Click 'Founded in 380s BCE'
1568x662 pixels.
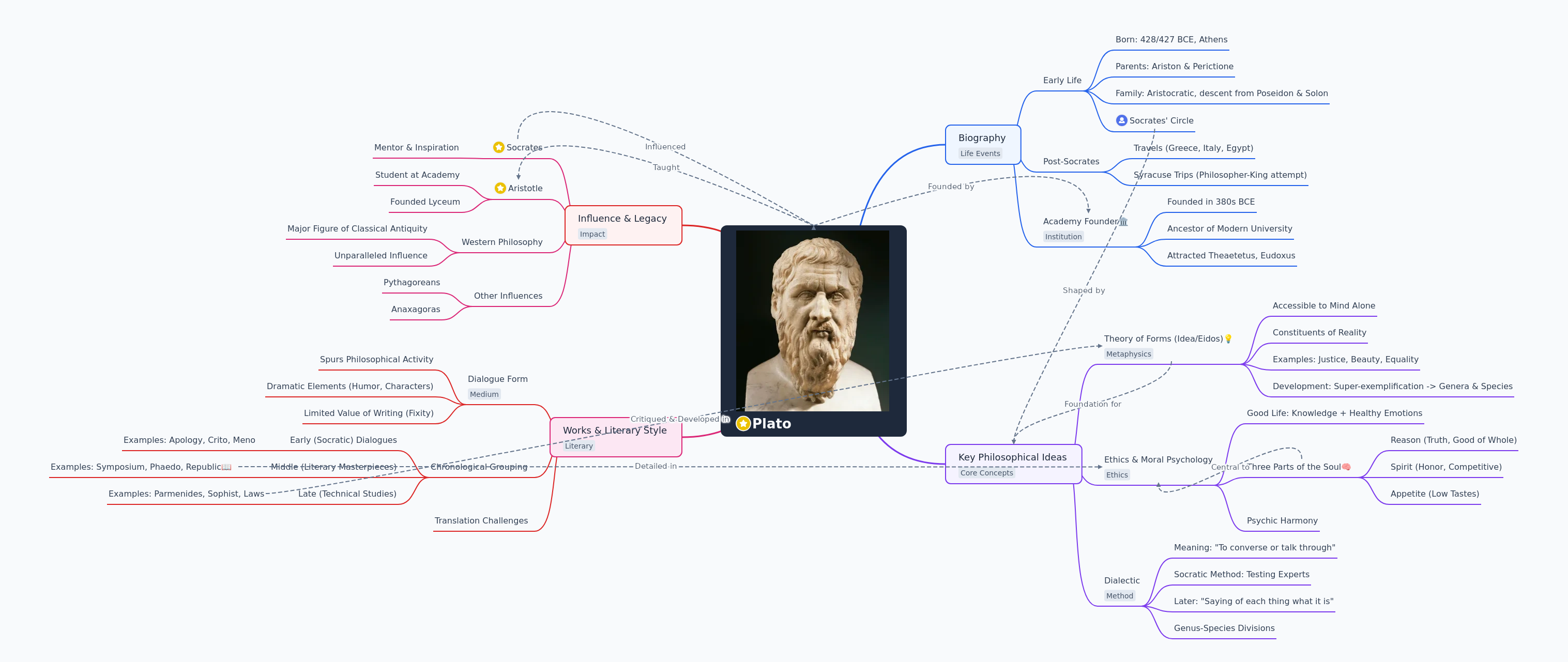[1211, 202]
